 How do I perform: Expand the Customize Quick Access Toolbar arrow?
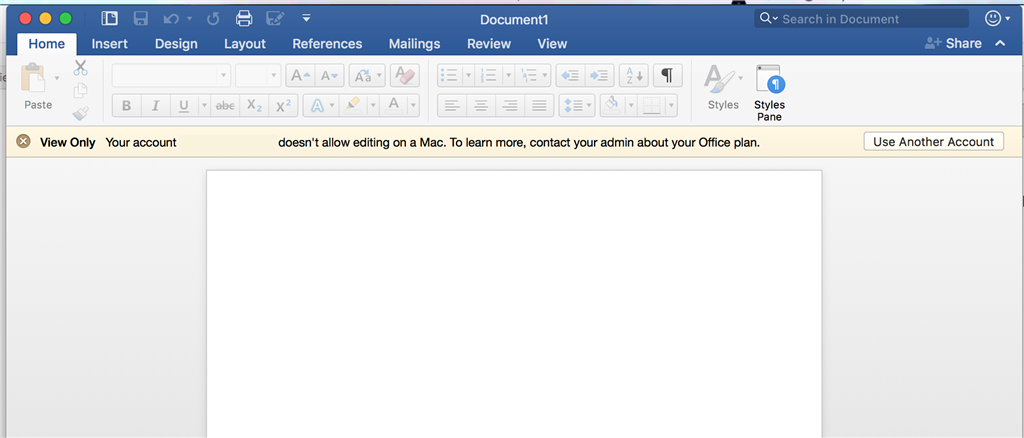306,18
